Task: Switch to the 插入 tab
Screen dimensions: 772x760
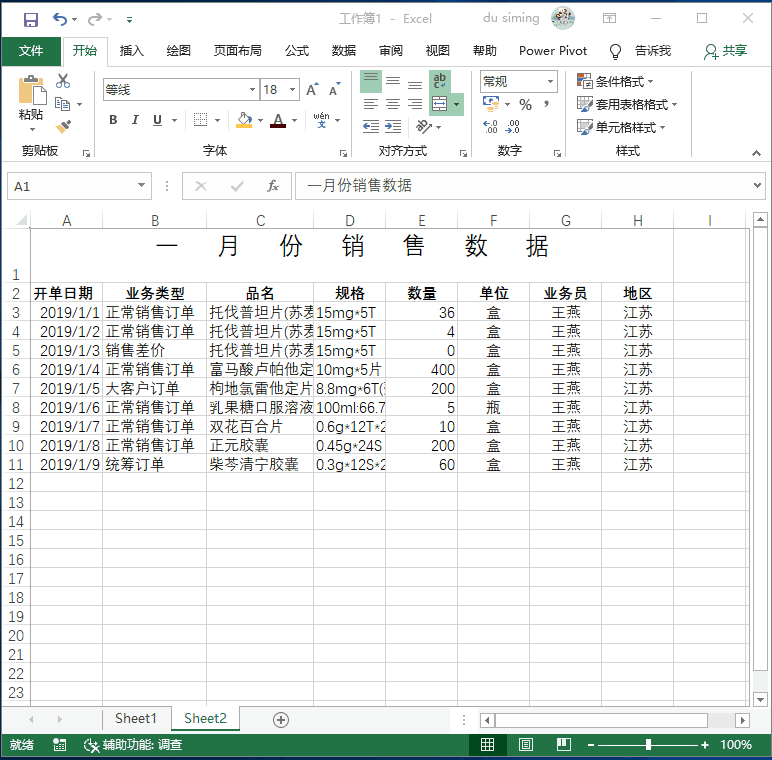Action: 131,51
